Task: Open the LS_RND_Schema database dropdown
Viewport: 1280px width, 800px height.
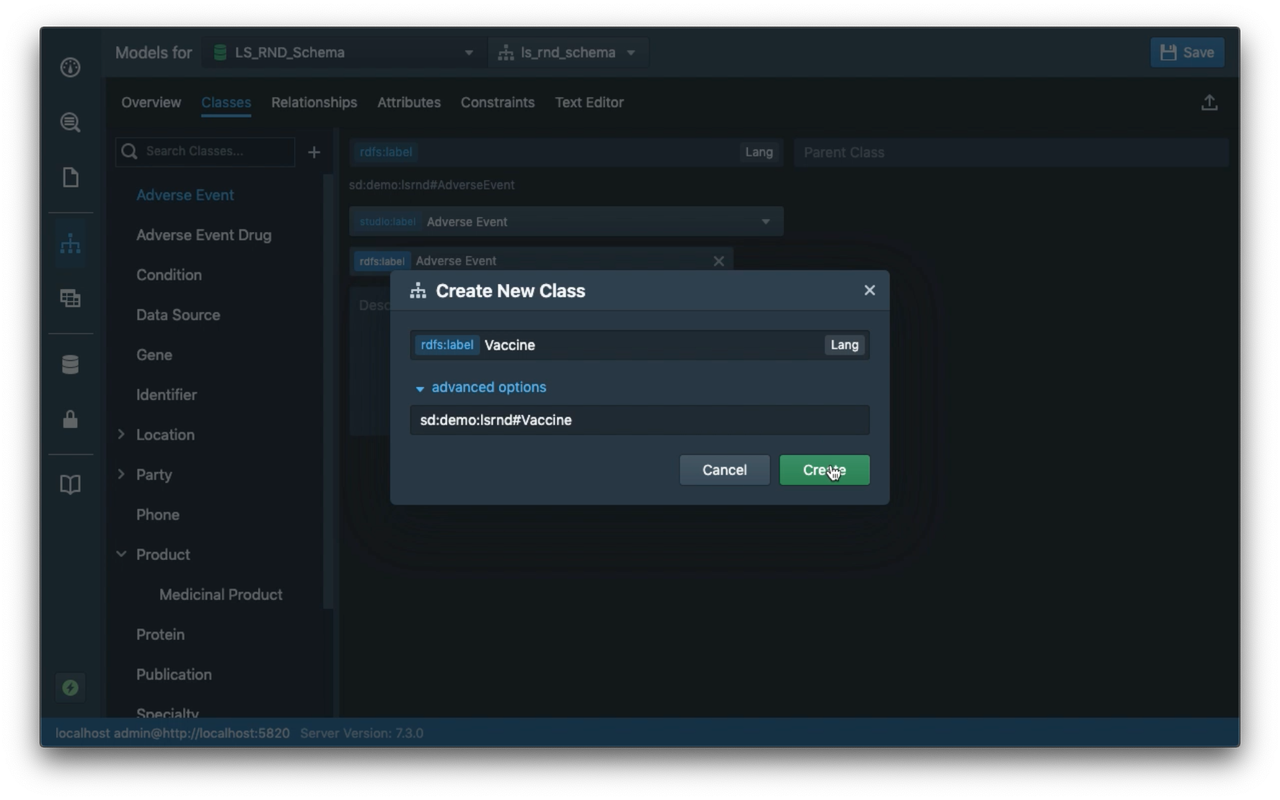Action: pyautogui.click(x=343, y=53)
